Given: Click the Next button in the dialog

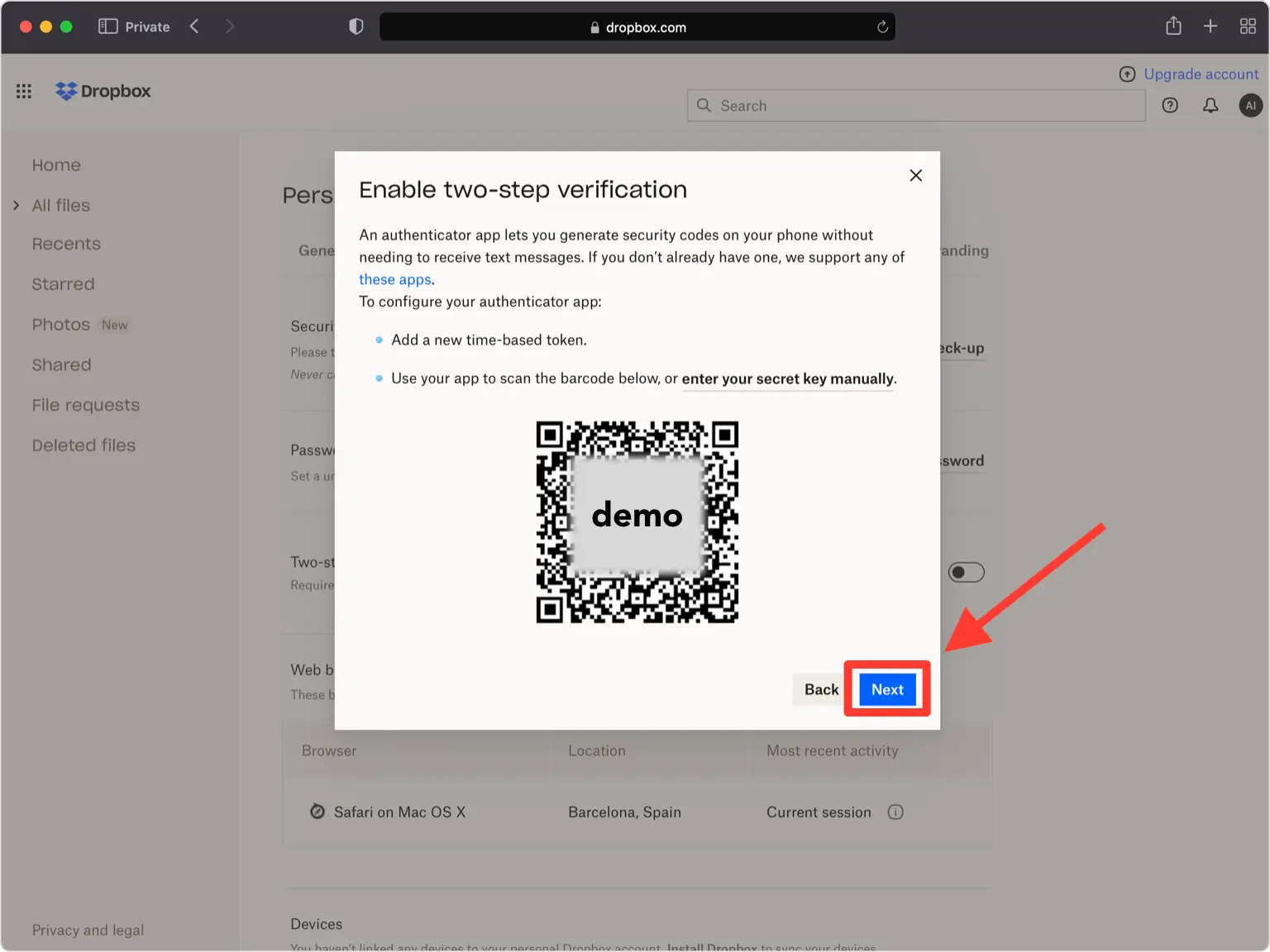Looking at the screenshot, I should (x=887, y=689).
